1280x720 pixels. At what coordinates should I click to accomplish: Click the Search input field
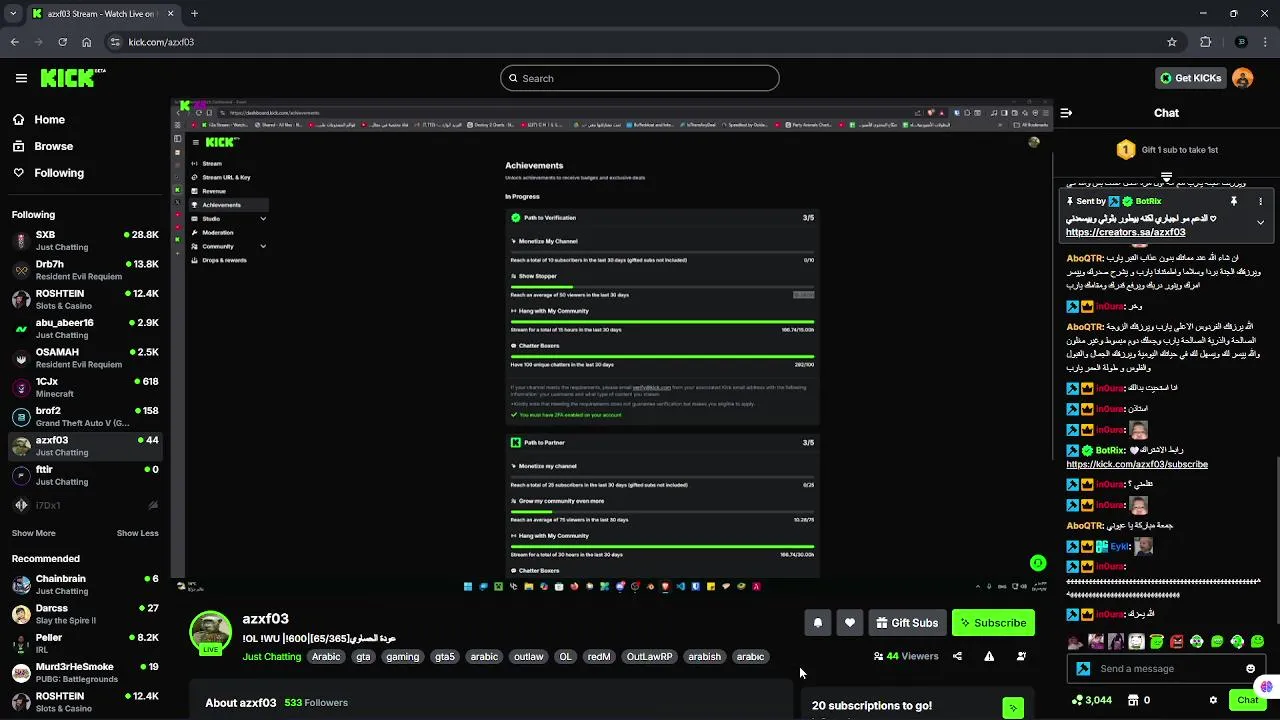pos(640,78)
